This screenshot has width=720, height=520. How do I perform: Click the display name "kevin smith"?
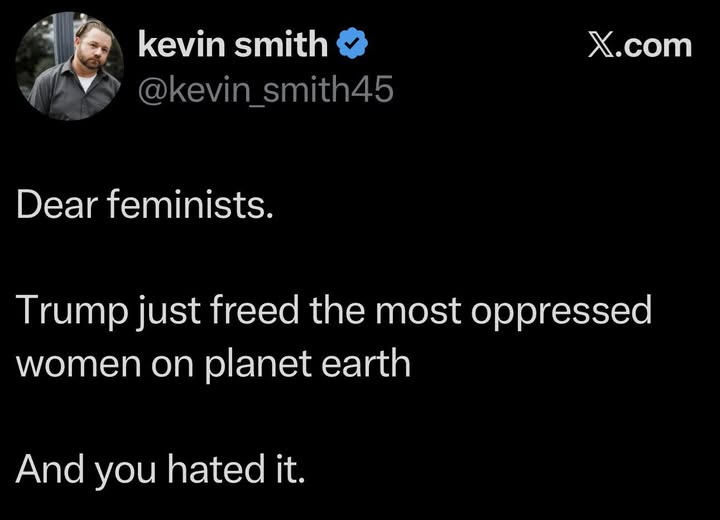pos(232,44)
